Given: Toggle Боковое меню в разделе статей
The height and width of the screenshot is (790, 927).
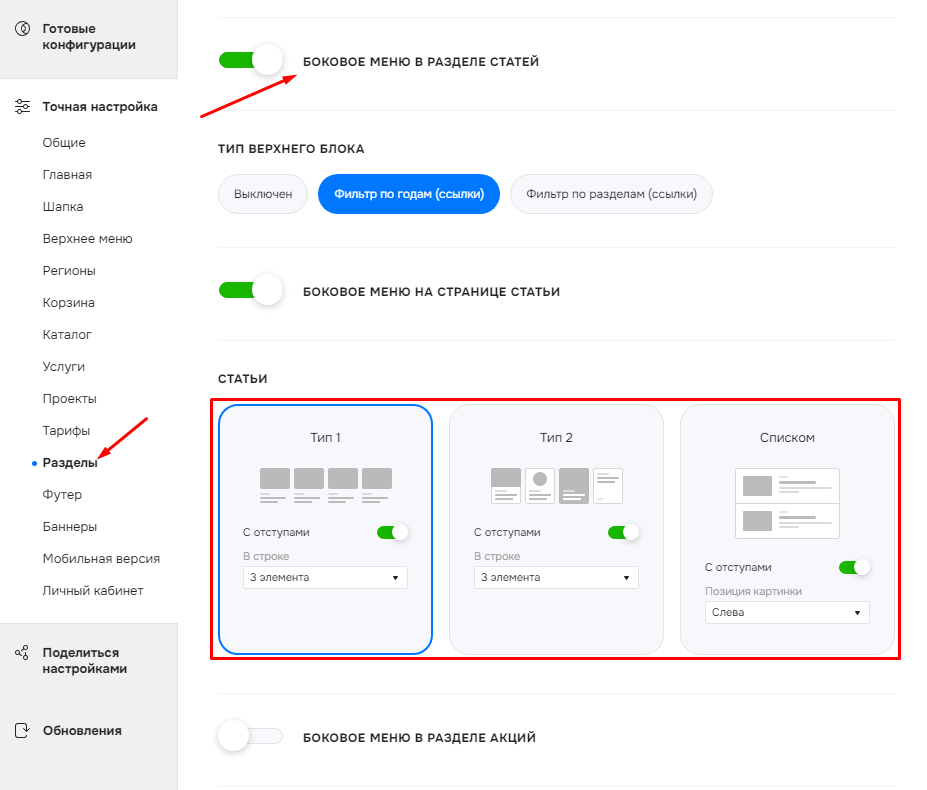Looking at the screenshot, I should pos(251,60).
